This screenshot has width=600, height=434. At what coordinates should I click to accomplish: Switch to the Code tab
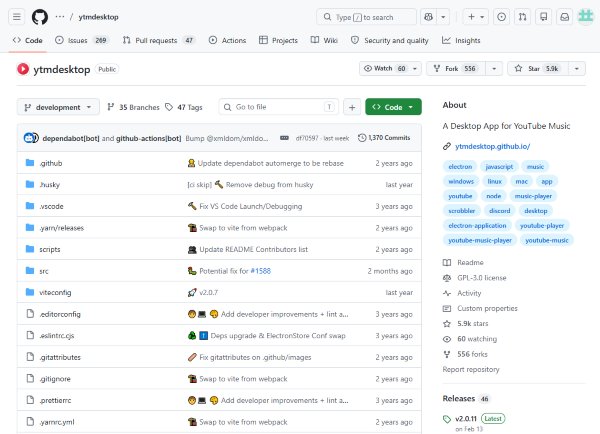click(28, 40)
